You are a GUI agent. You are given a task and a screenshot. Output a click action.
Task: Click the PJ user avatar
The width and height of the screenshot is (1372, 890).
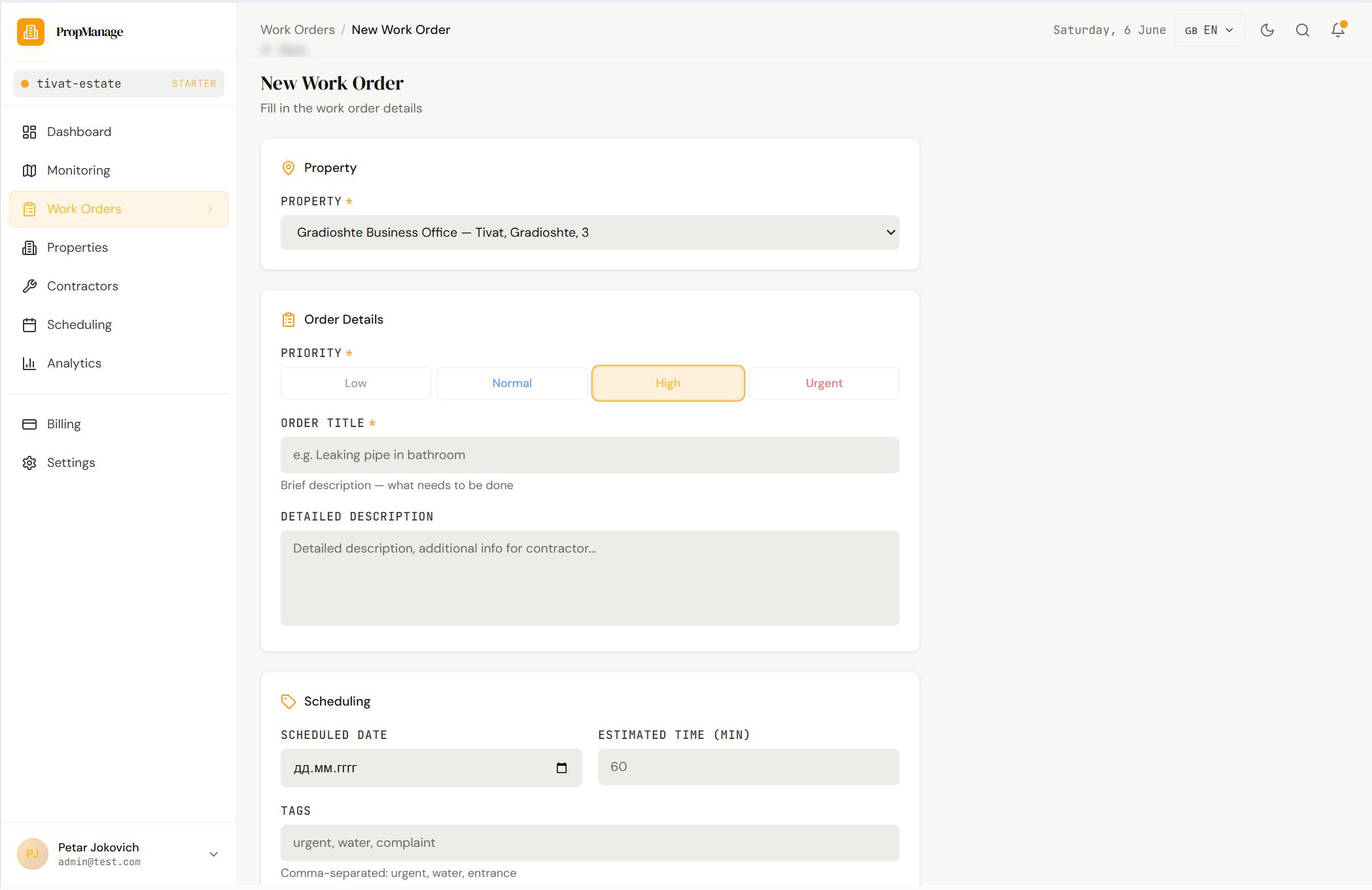click(33, 854)
